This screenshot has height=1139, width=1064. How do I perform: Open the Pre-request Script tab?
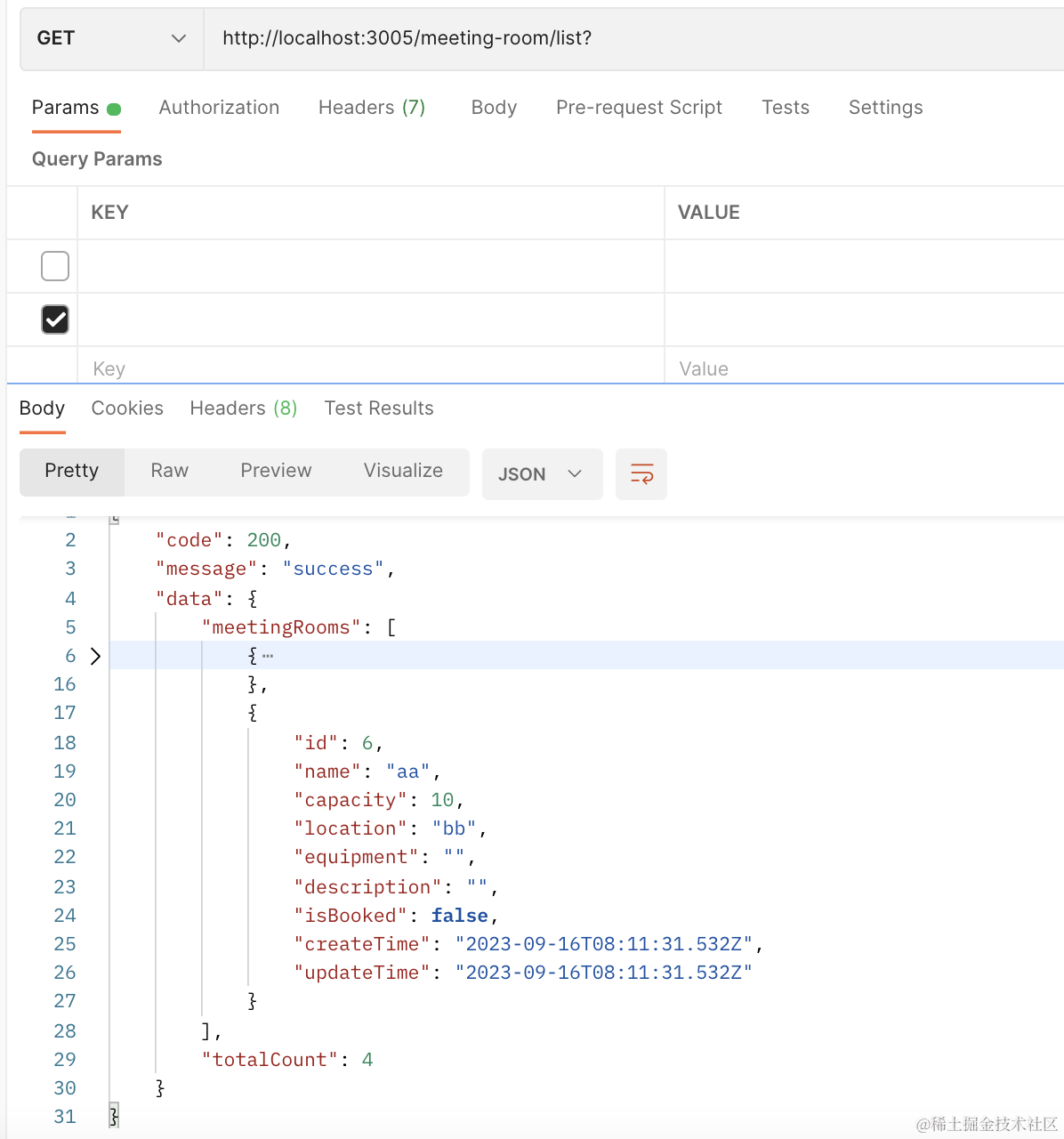pos(639,108)
